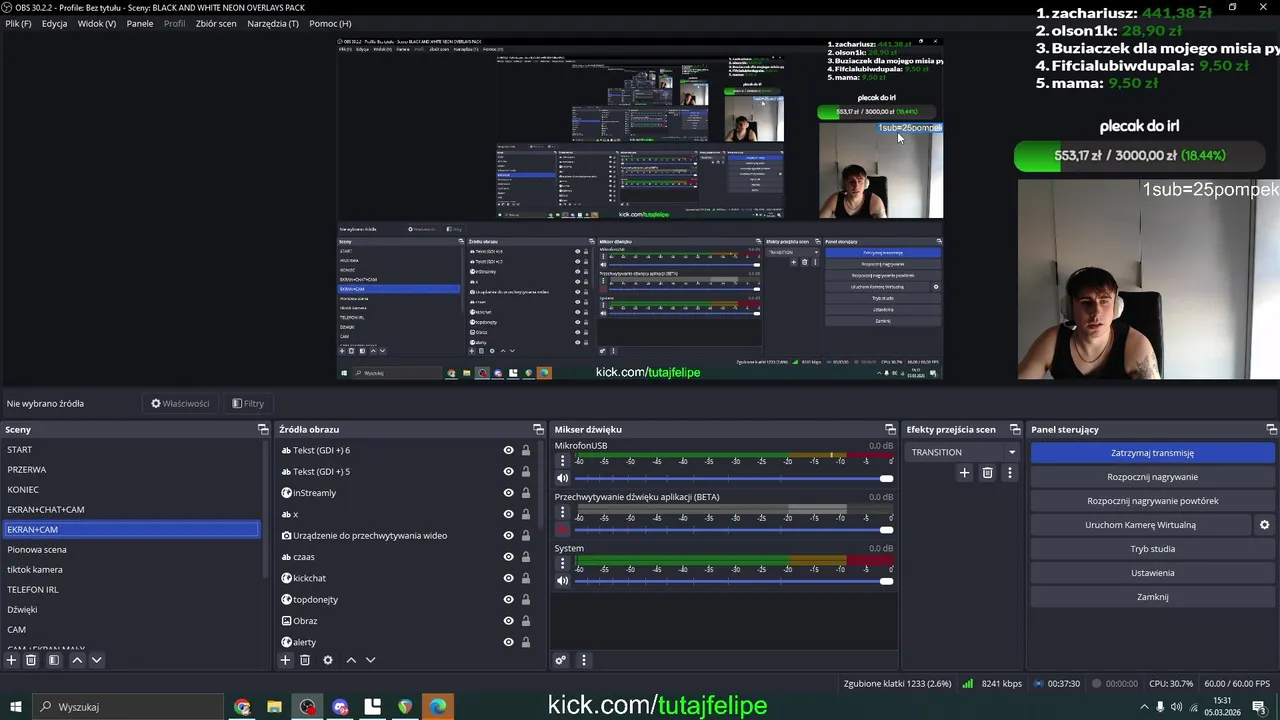1280x720 pixels.
Task: Move source up arrow in Źródła toolbar
Action: click(x=351, y=660)
